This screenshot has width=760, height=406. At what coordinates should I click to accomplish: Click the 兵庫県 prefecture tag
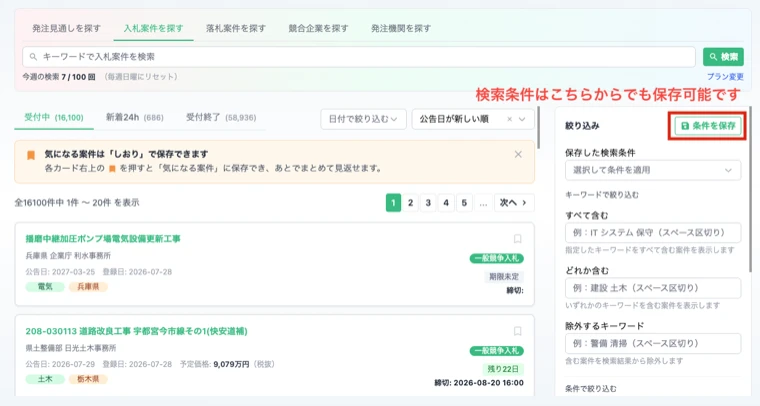88,287
